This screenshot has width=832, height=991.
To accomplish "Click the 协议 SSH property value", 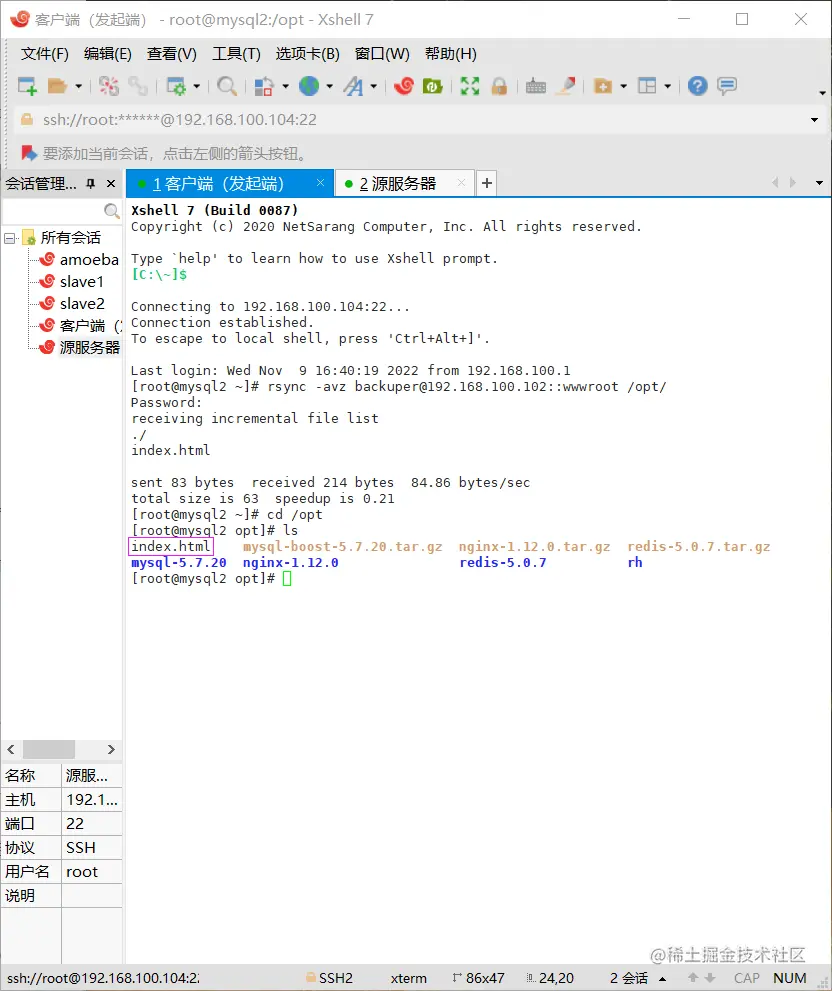I will (92, 848).
